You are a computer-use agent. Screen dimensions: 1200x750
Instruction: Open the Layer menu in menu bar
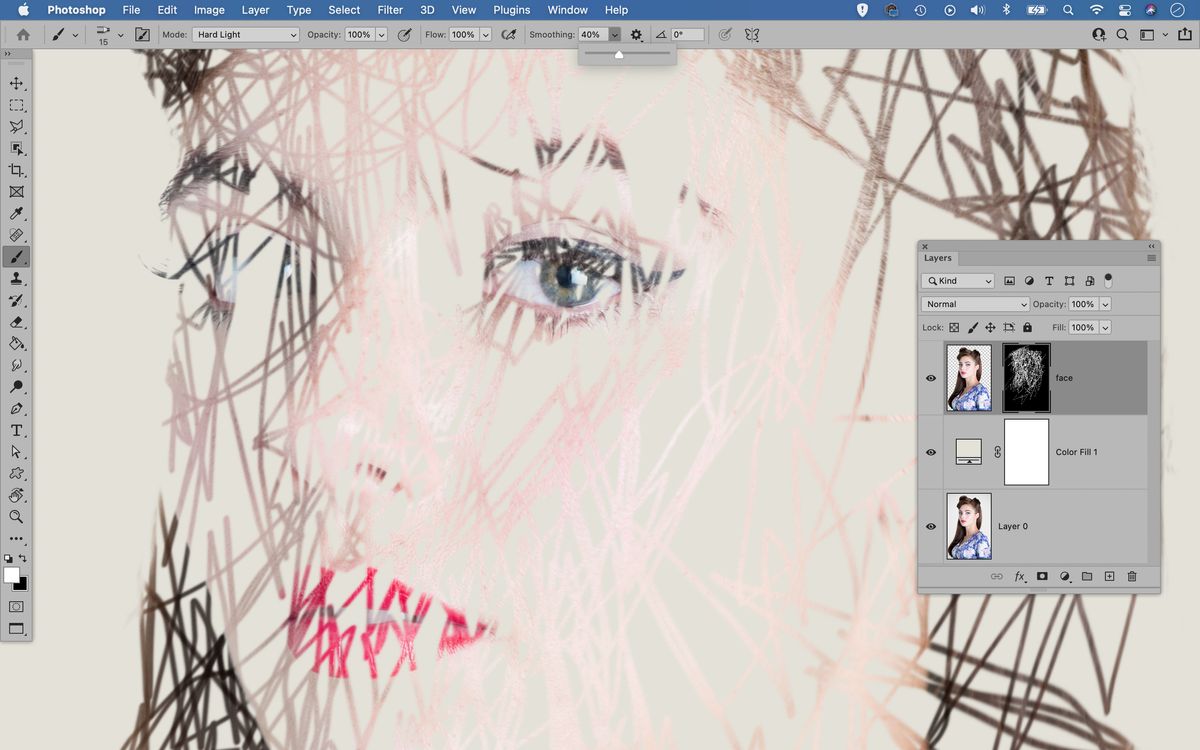(255, 10)
